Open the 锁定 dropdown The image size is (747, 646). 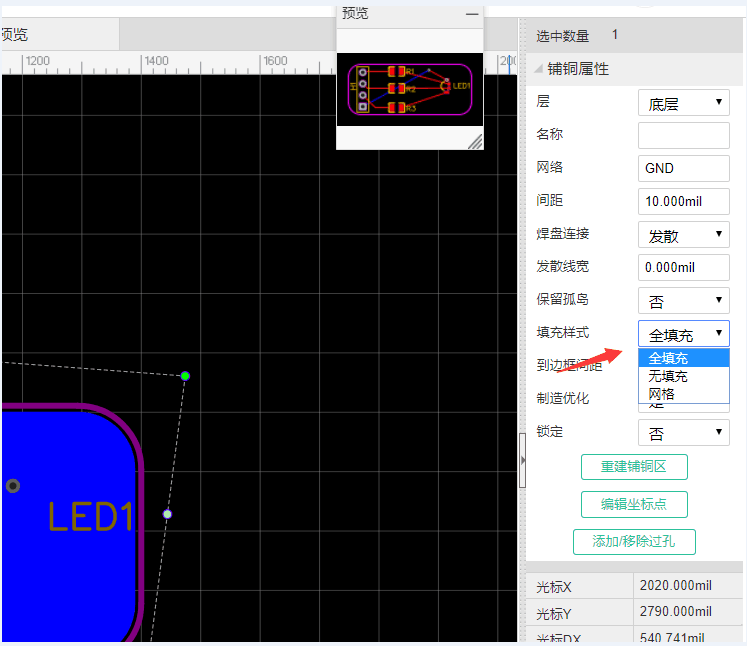click(683, 434)
